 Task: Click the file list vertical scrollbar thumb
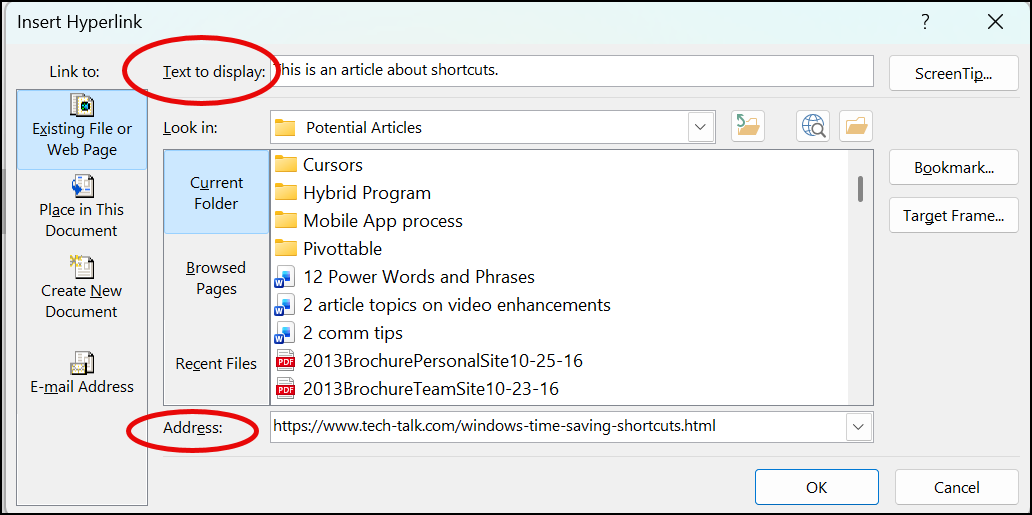pos(860,189)
